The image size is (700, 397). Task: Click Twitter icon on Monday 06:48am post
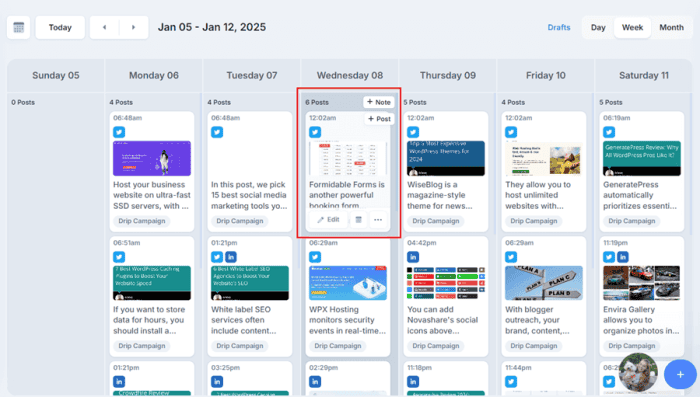119,132
